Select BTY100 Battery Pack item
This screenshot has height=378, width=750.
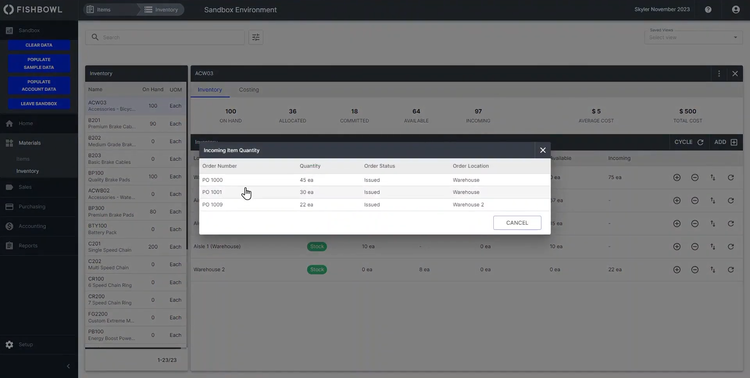click(136, 229)
